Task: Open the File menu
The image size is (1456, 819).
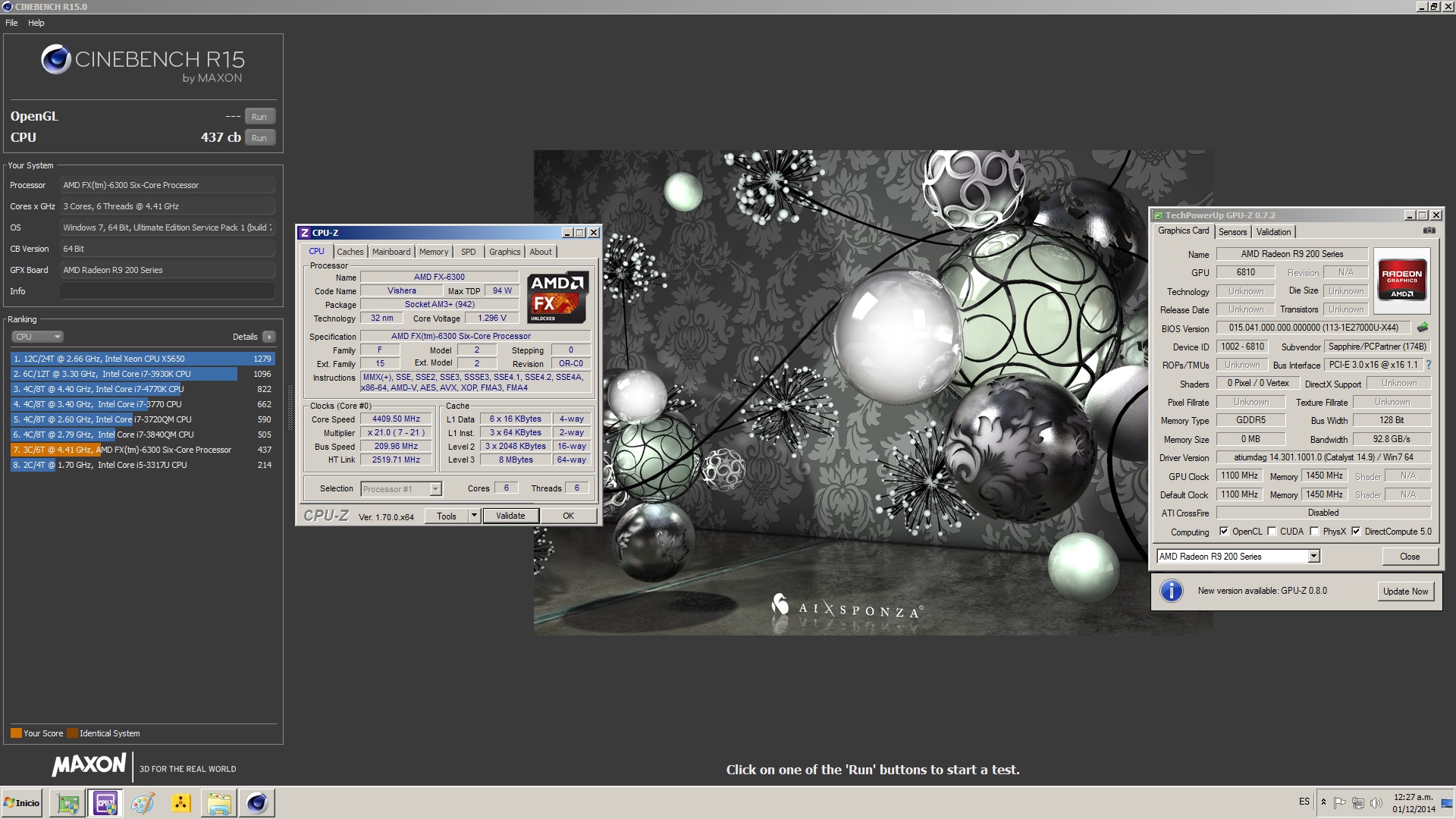Action: [x=11, y=23]
